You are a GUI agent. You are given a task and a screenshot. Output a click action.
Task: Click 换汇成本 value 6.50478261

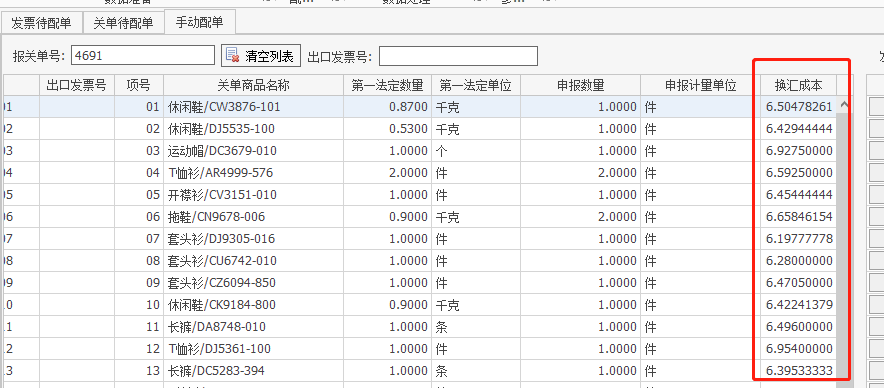[799, 107]
